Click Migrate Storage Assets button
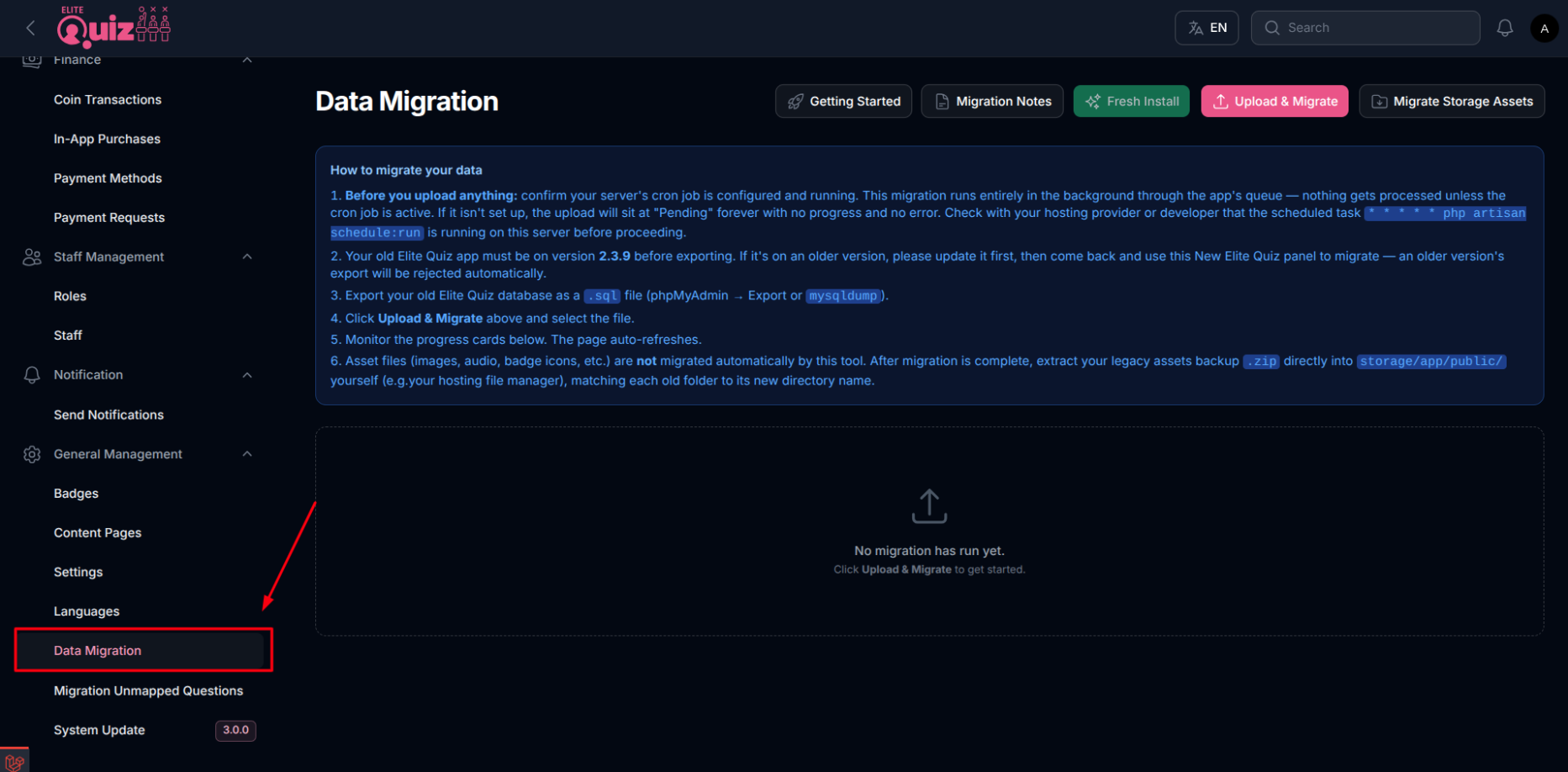The height and width of the screenshot is (772, 1568). coord(1452,102)
